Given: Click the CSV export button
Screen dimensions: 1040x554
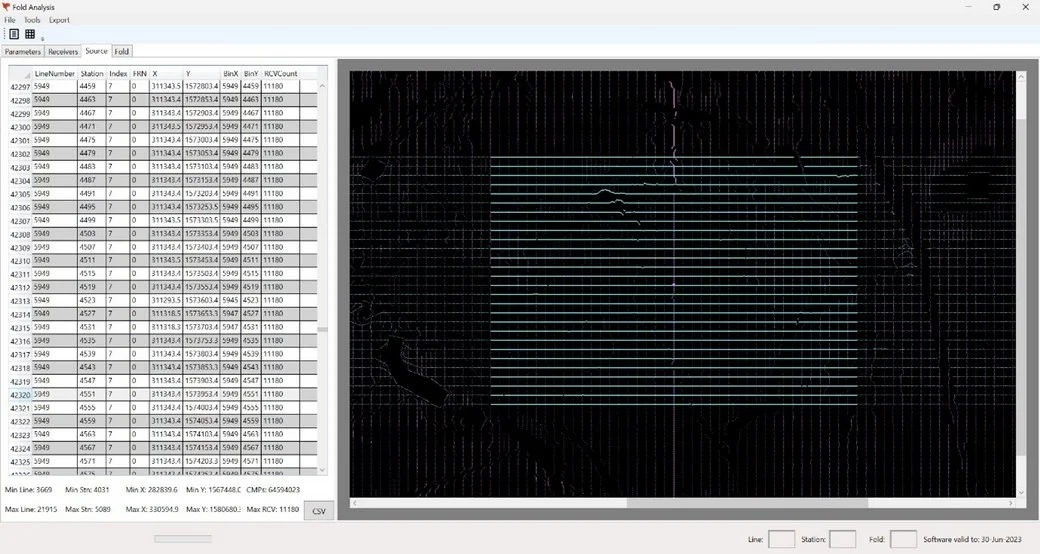Looking at the screenshot, I should pyautogui.click(x=318, y=511).
